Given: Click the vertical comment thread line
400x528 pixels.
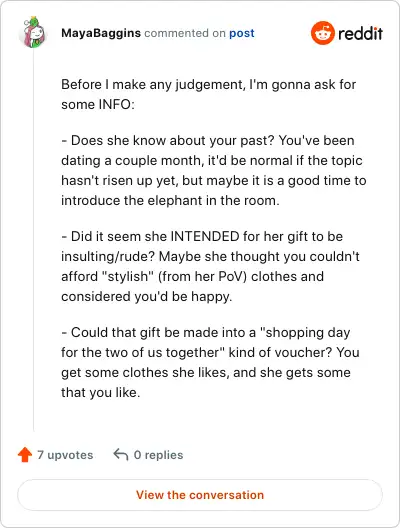Looking at the screenshot, I should pos(33,240).
